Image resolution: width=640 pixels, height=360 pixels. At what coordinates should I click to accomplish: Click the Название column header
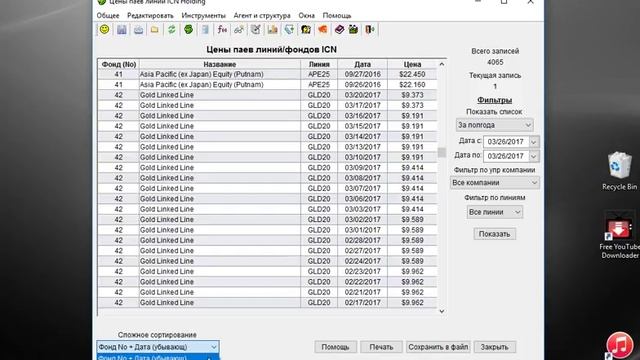[220, 64]
